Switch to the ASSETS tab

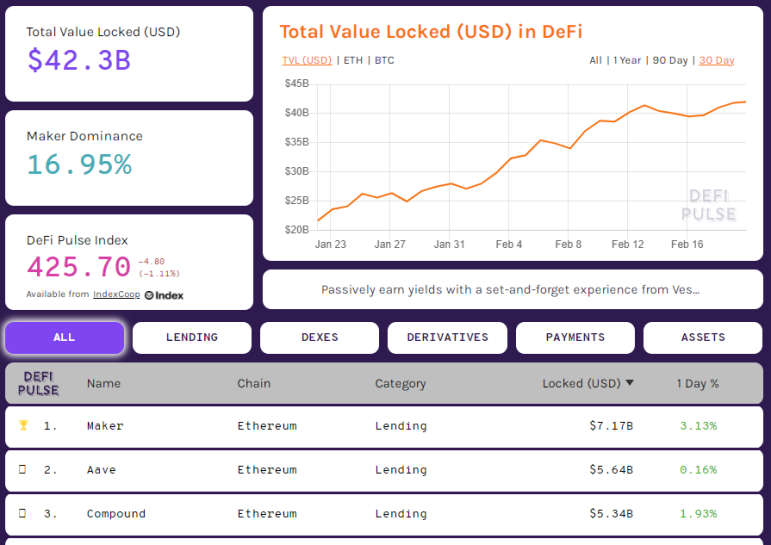coord(703,337)
